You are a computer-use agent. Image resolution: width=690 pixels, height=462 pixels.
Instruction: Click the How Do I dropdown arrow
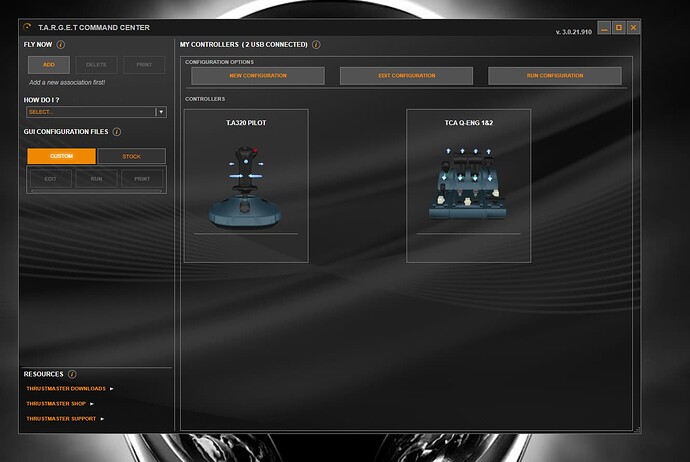tap(161, 112)
